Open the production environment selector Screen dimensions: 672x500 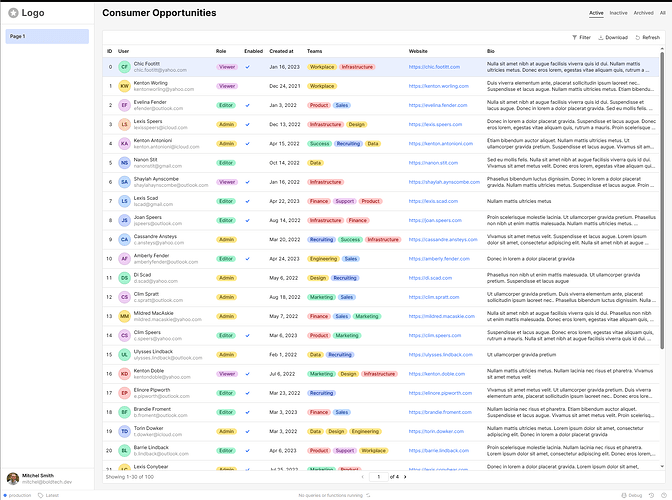click(20, 495)
